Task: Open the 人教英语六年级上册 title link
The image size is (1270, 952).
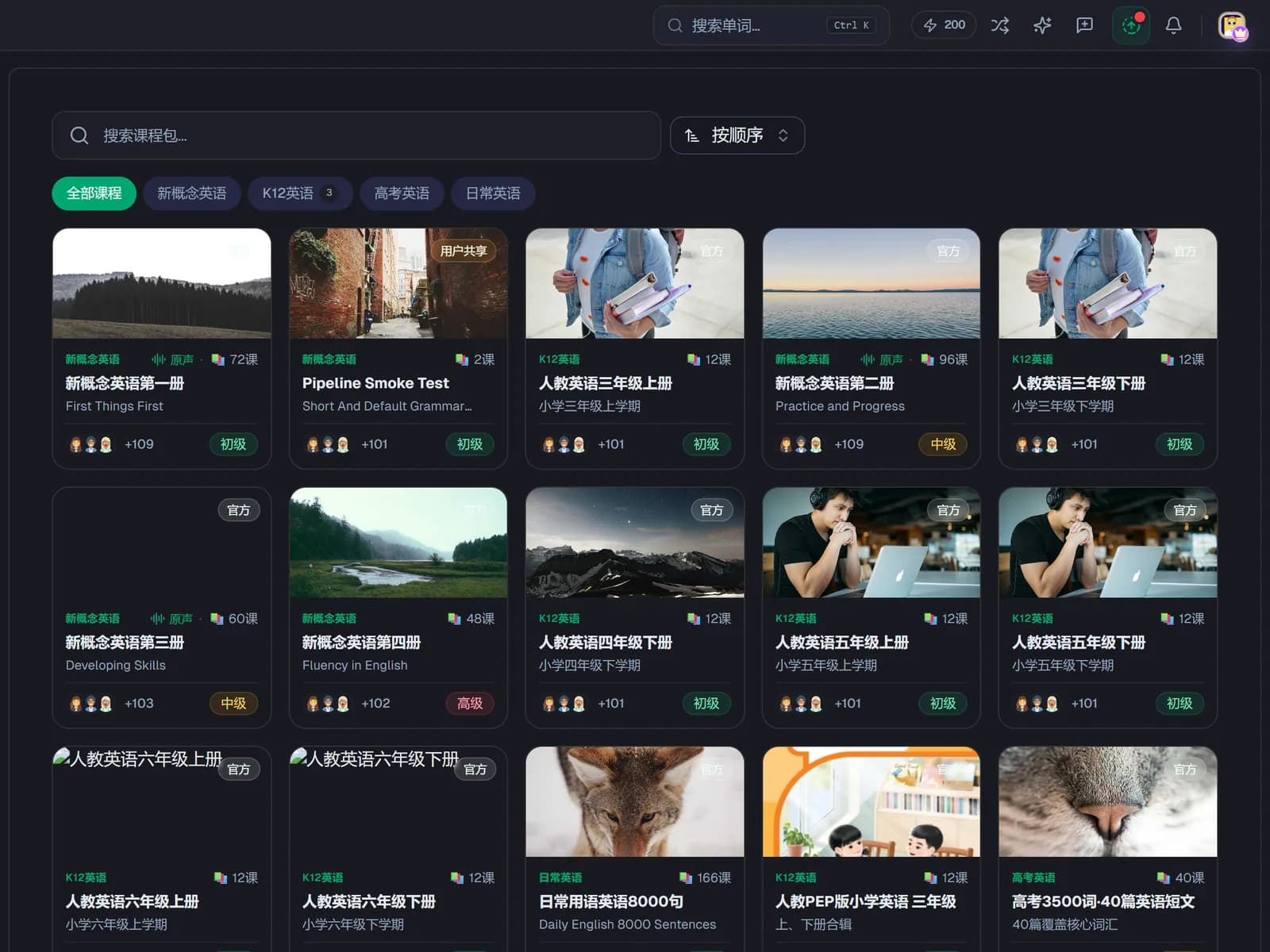Action: click(x=132, y=902)
